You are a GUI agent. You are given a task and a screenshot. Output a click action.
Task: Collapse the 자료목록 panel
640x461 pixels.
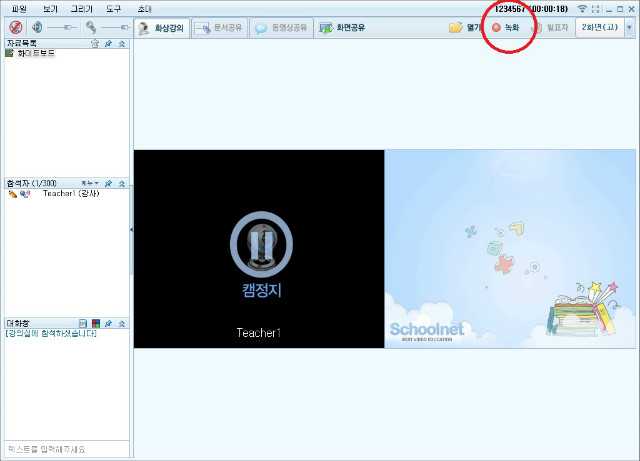tap(122, 44)
